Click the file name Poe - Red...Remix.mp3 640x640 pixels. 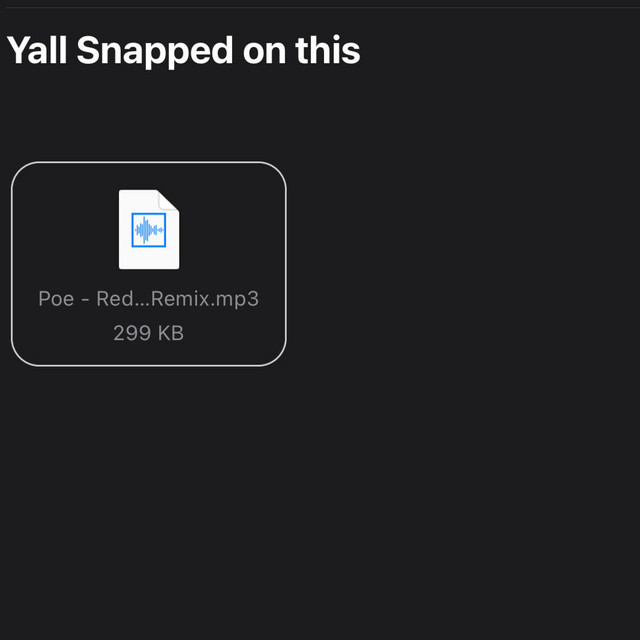click(x=148, y=299)
